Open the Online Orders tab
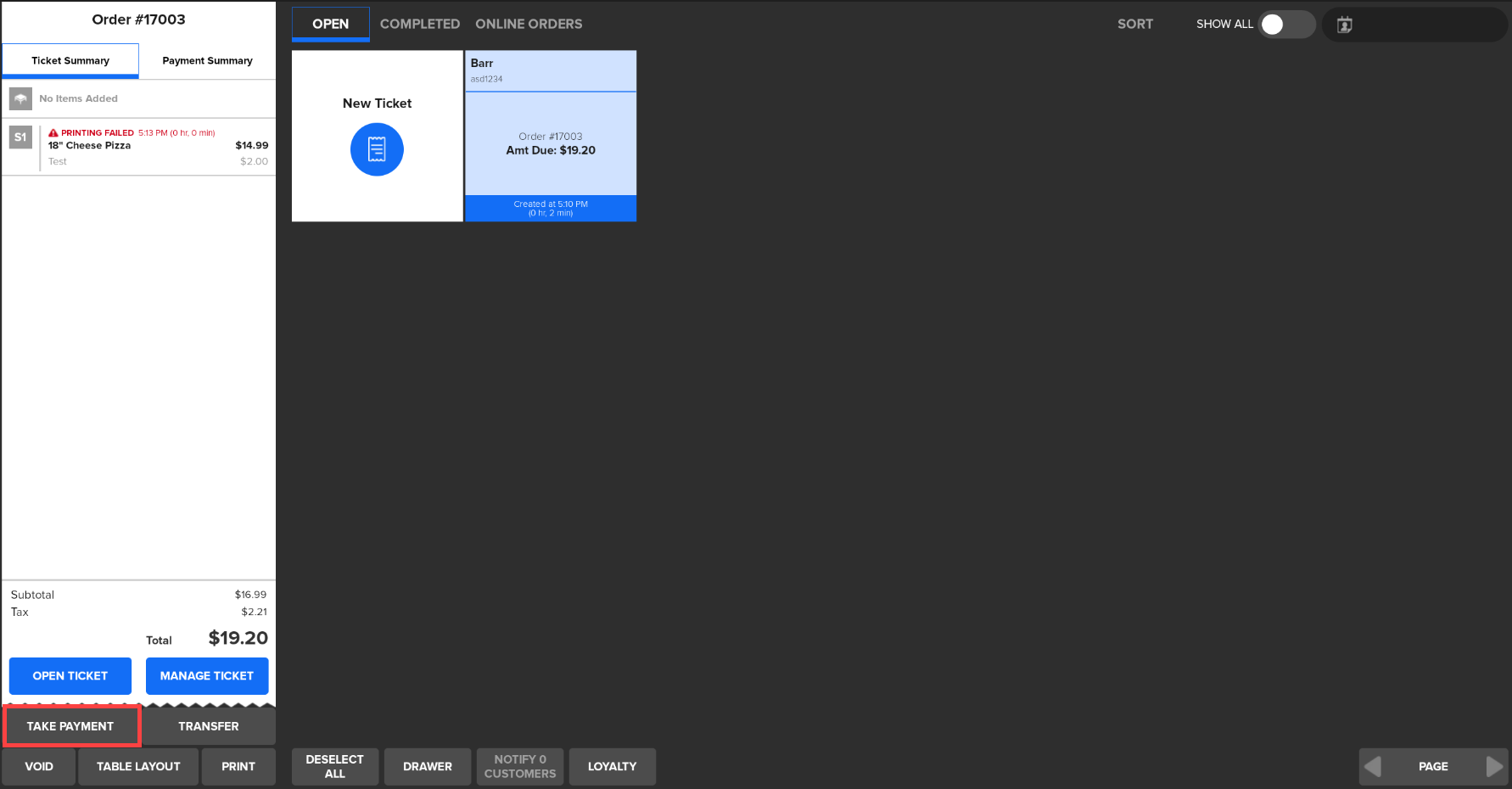This screenshot has height=789, width=1512. 529,24
